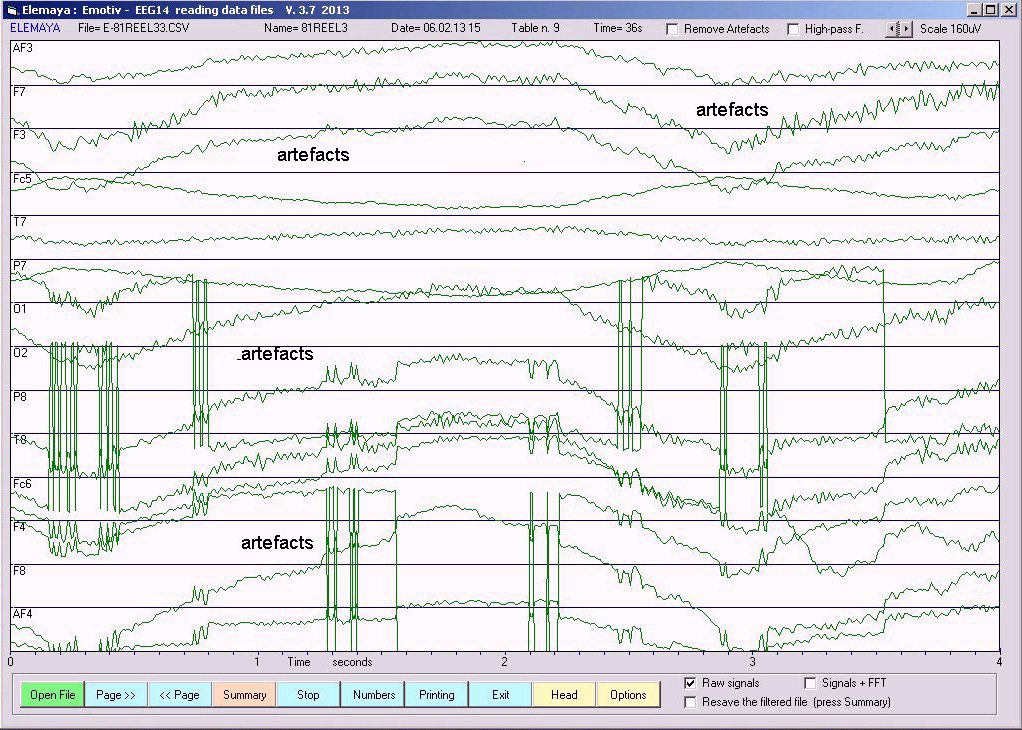Open the Options dialog
Viewport: 1022px width, 730px height.
(x=628, y=695)
